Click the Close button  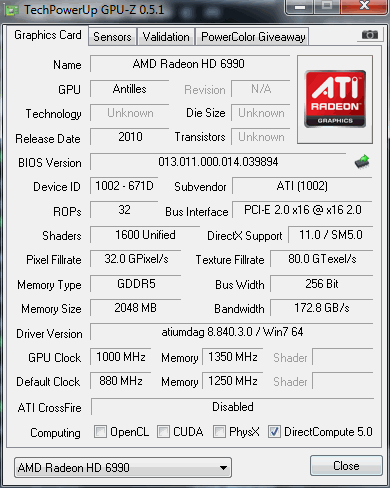pyautogui.click(x=346, y=465)
